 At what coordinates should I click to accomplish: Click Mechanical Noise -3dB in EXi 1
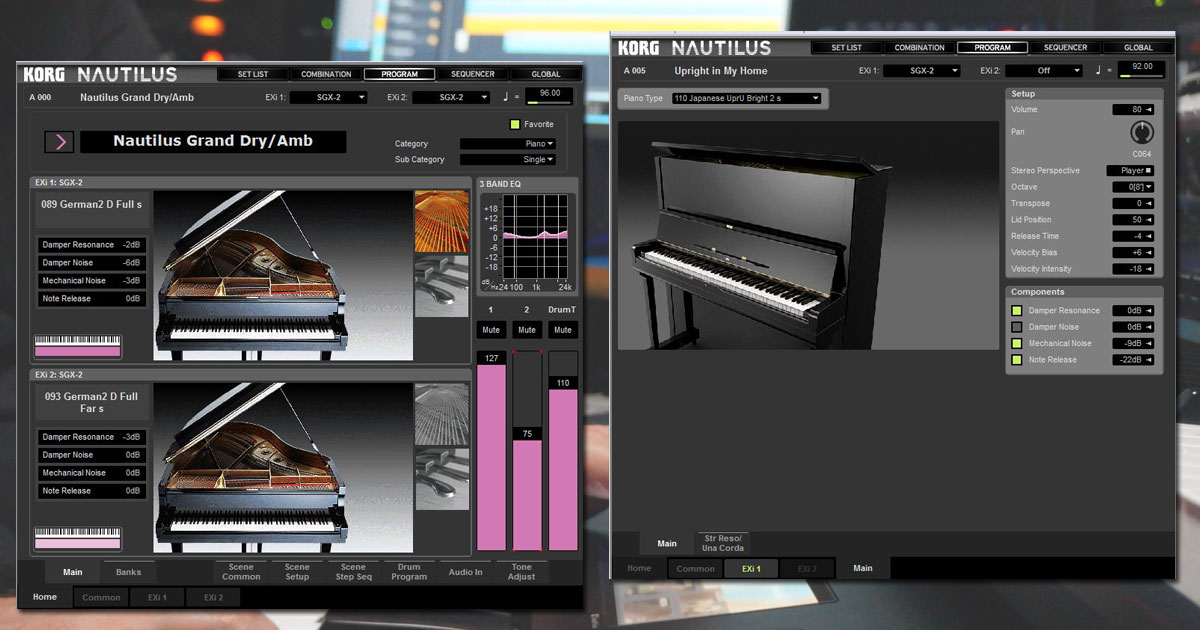[92, 281]
